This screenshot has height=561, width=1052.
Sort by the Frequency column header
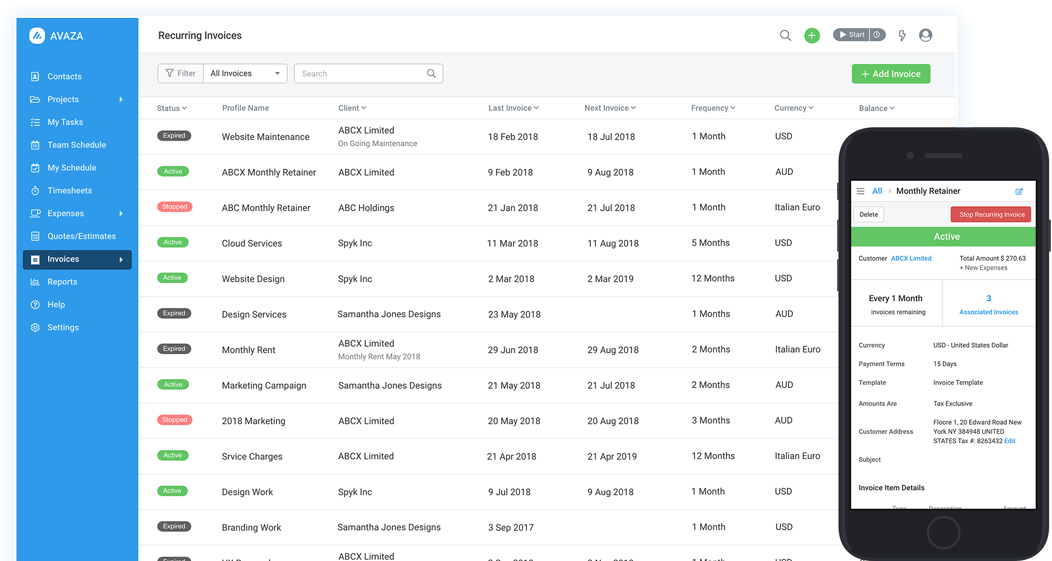(x=713, y=108)
